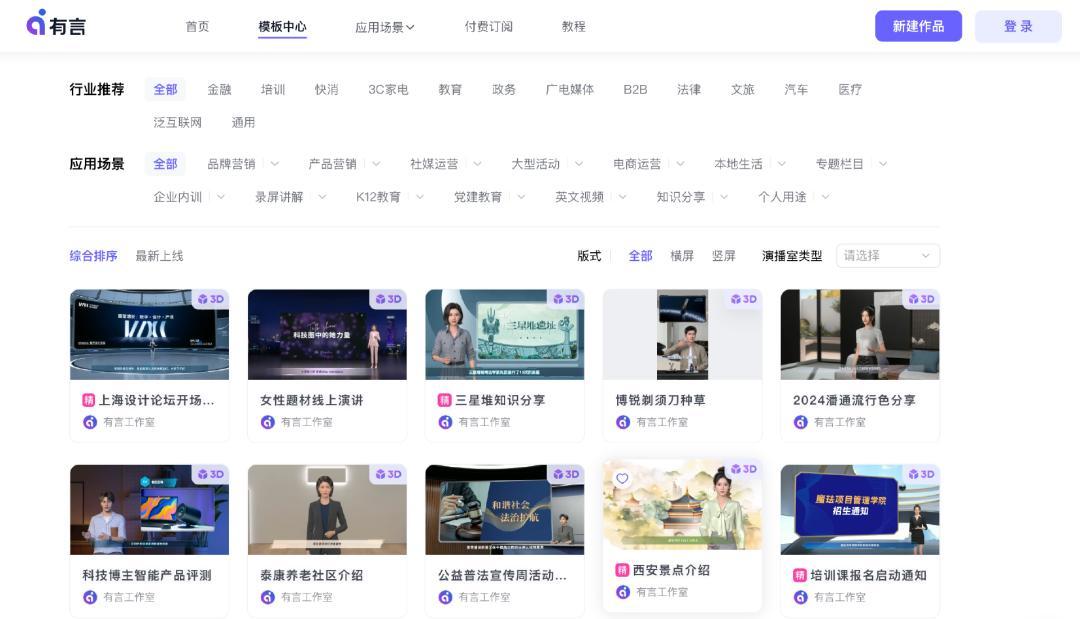Click the 3D badge on 上海设计论坛开场 card
Viewport: 1080px width, 619px height.
tap(211, 299)
